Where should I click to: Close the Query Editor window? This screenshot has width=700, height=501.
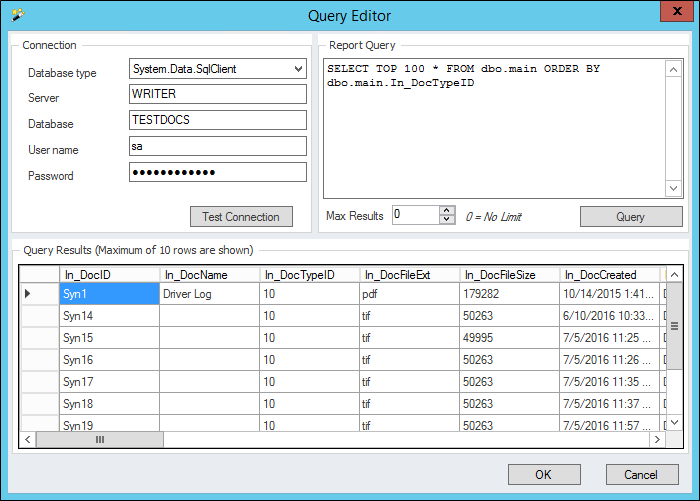tap(677, 11)
